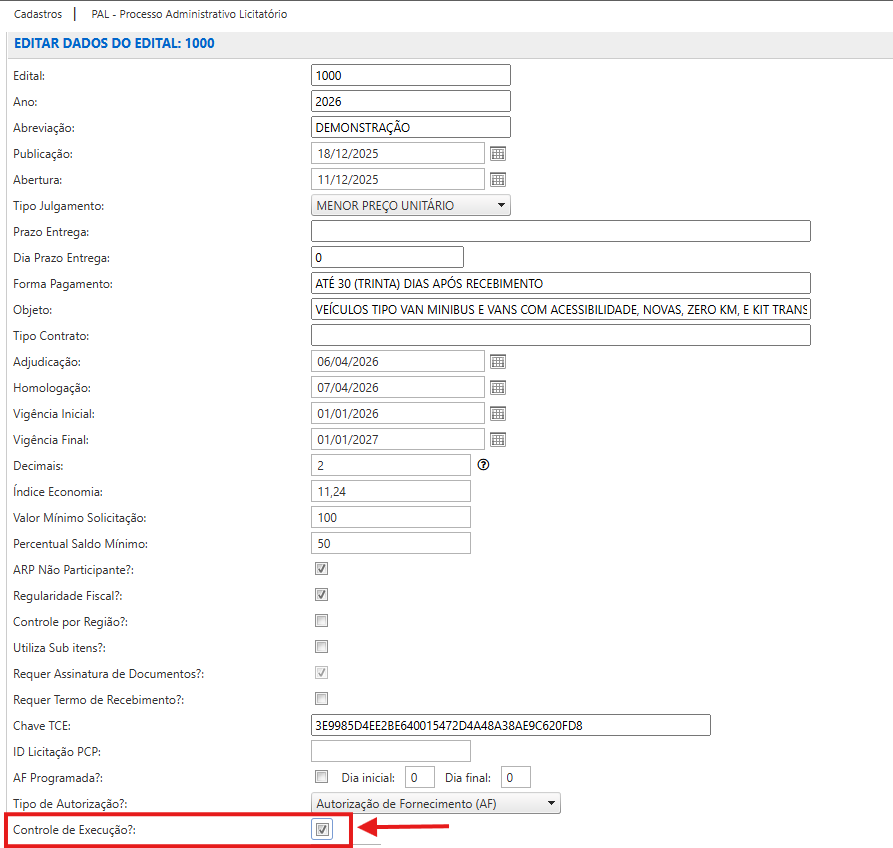
Task: Open the Cadastros menu
Action: (38, 14)
